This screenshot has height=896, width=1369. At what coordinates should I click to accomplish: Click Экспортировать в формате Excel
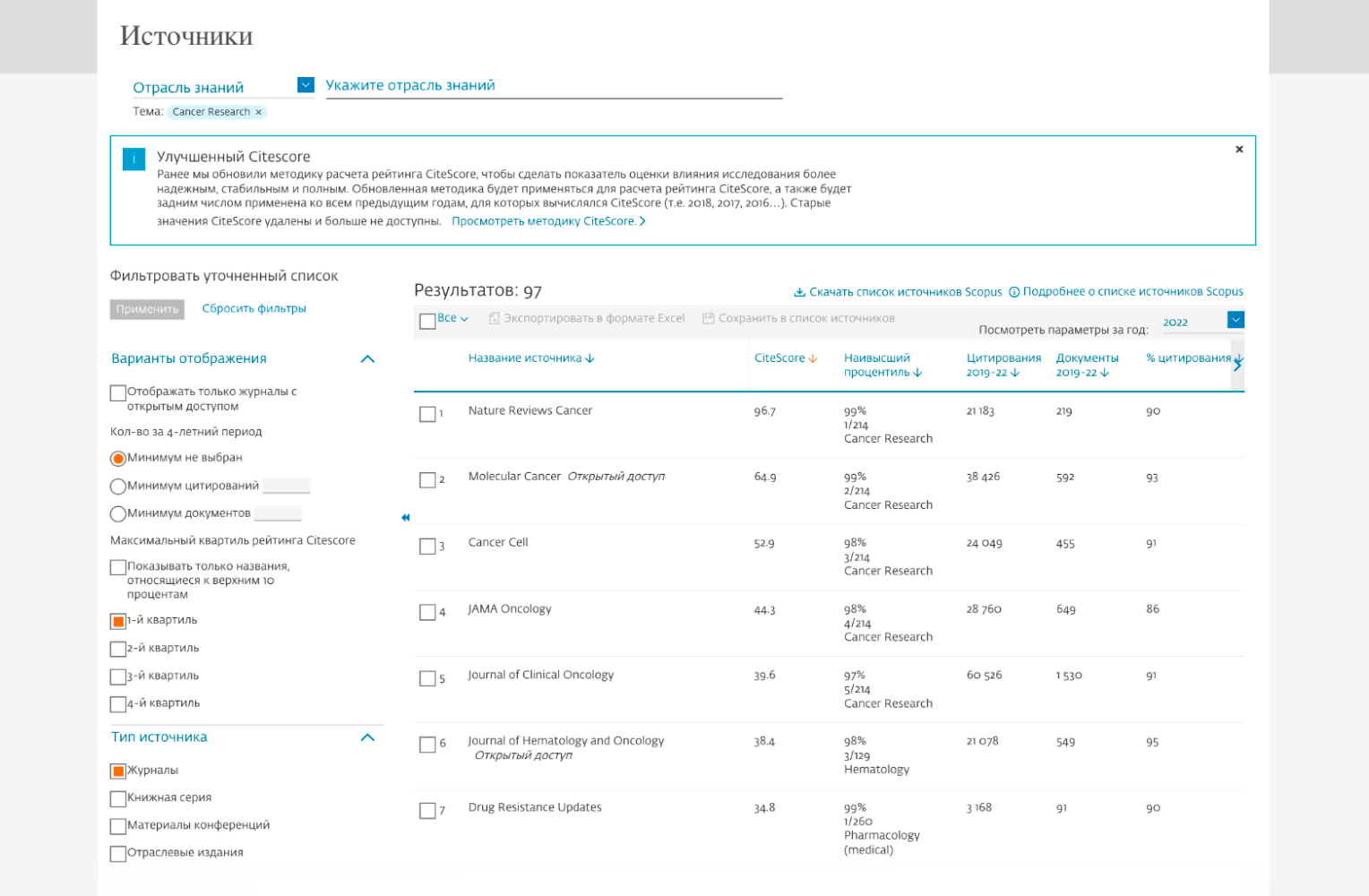pyautogui.click(x=594, y=318)
